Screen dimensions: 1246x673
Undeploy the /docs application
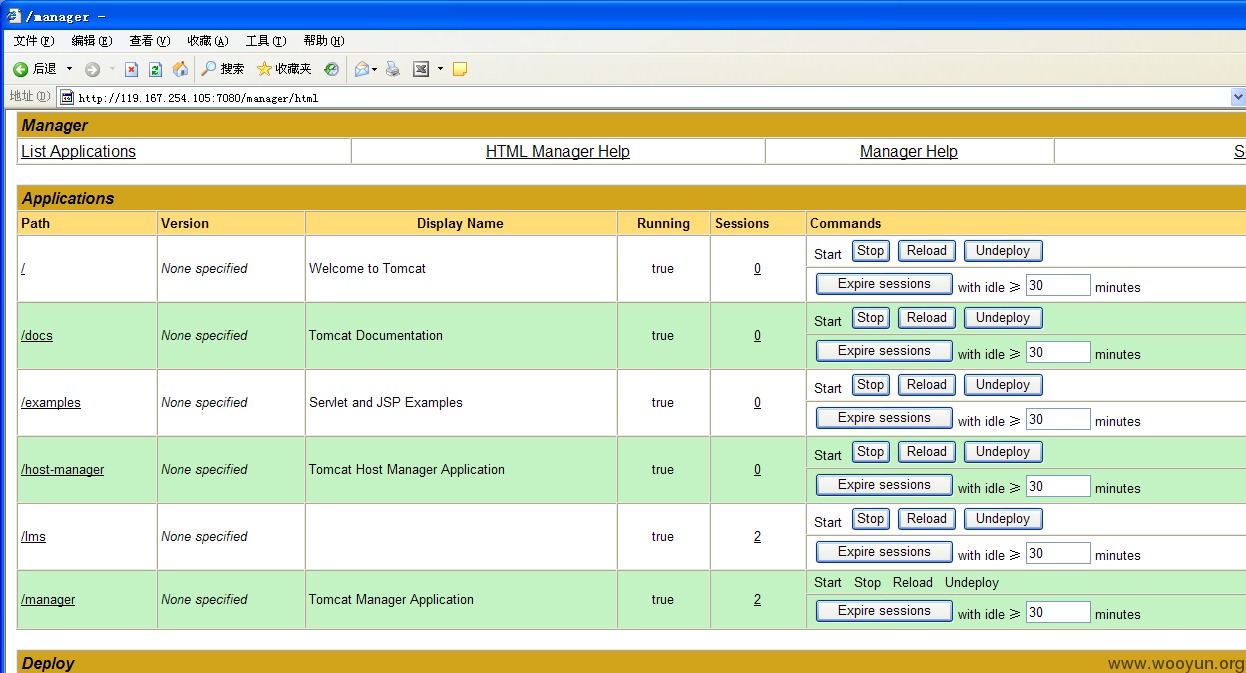click(1003, 318)
